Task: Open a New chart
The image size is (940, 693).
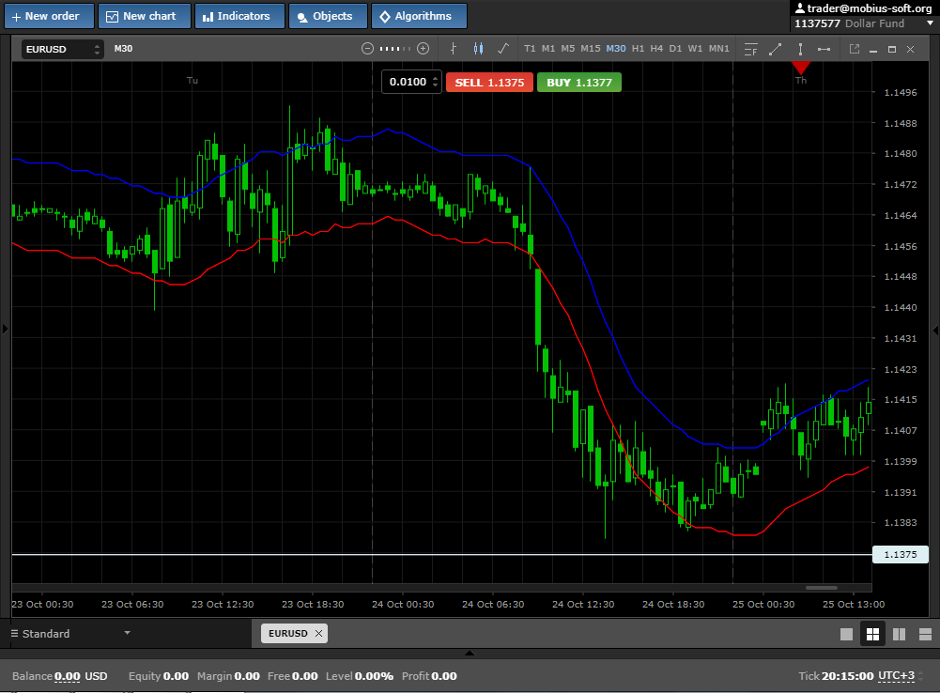Action: [x=144, y=16]
